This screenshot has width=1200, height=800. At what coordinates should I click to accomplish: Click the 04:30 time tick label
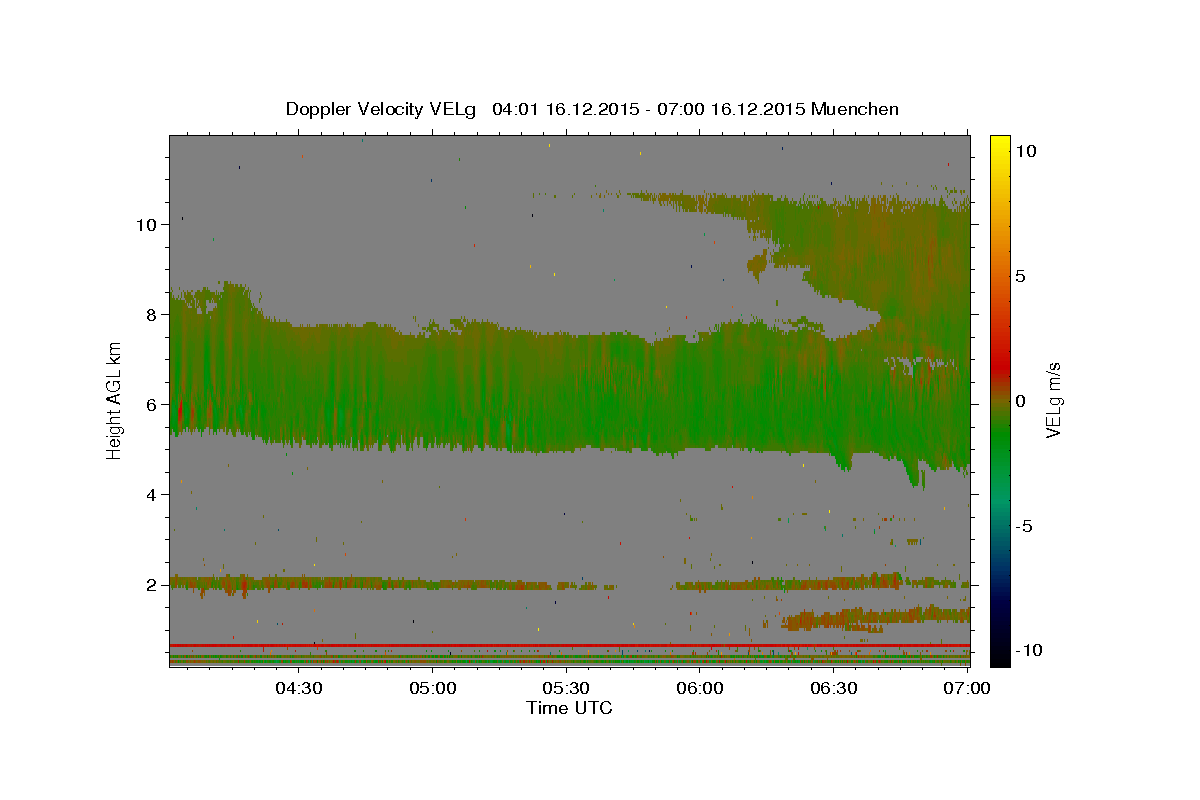coord(299,688)
